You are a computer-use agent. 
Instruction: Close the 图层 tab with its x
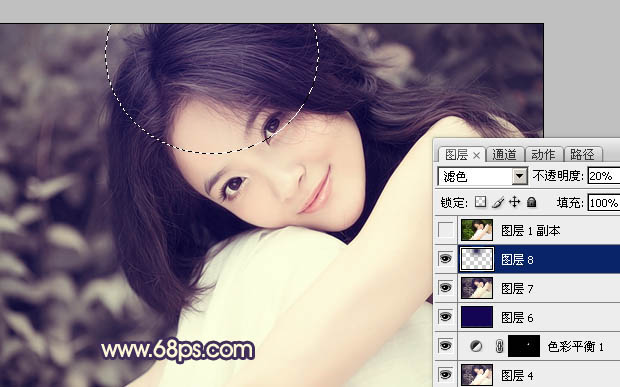[476, 156]
